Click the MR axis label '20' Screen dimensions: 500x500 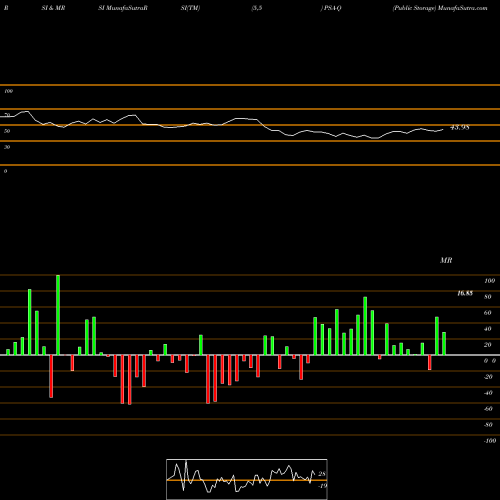[488, 345]
